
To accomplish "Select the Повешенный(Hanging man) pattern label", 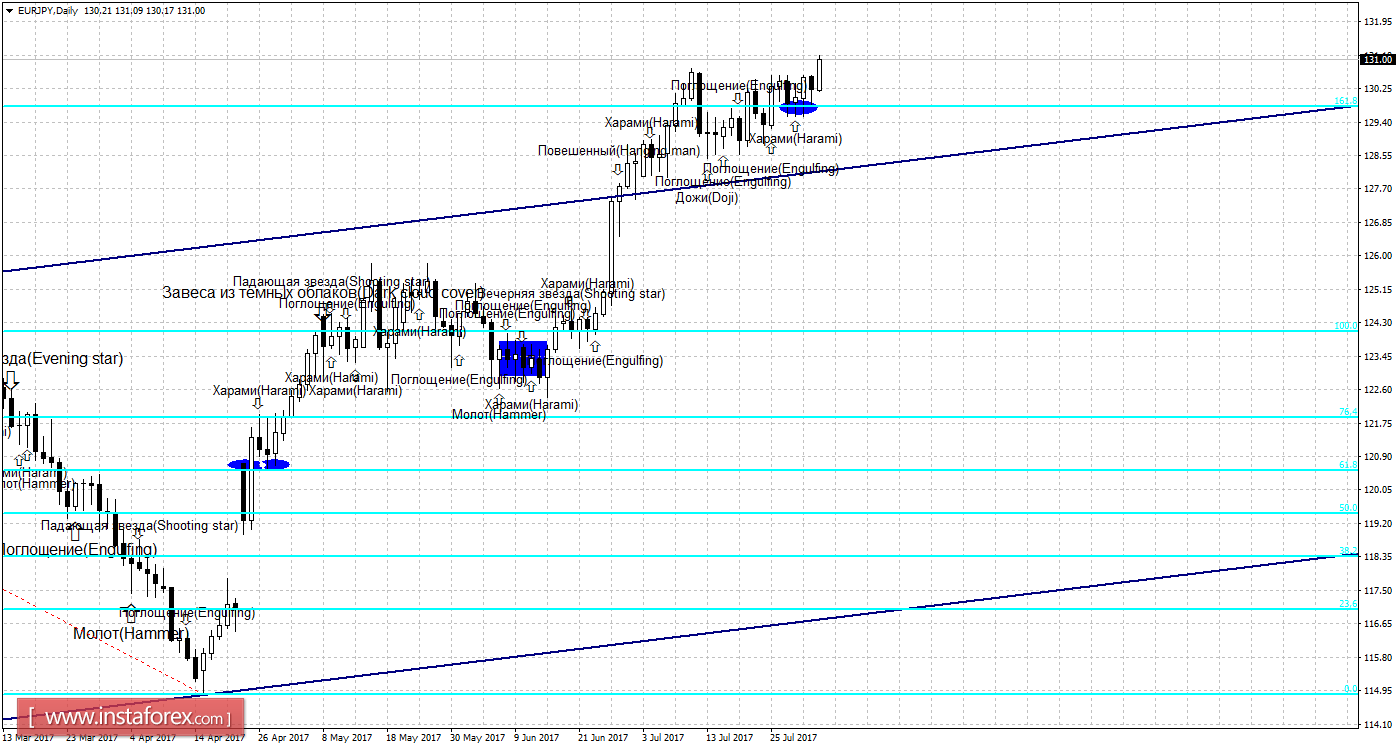I will click(618, 151).
